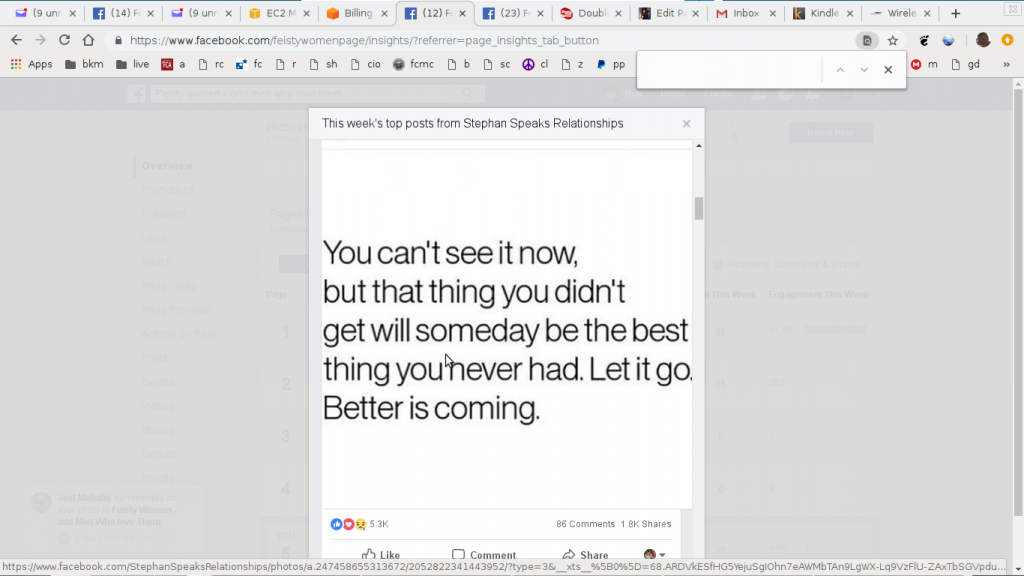The width and height of the screenshot is (1024, 576).
Task: Go to next find result arrow
Action: point(864,69)
